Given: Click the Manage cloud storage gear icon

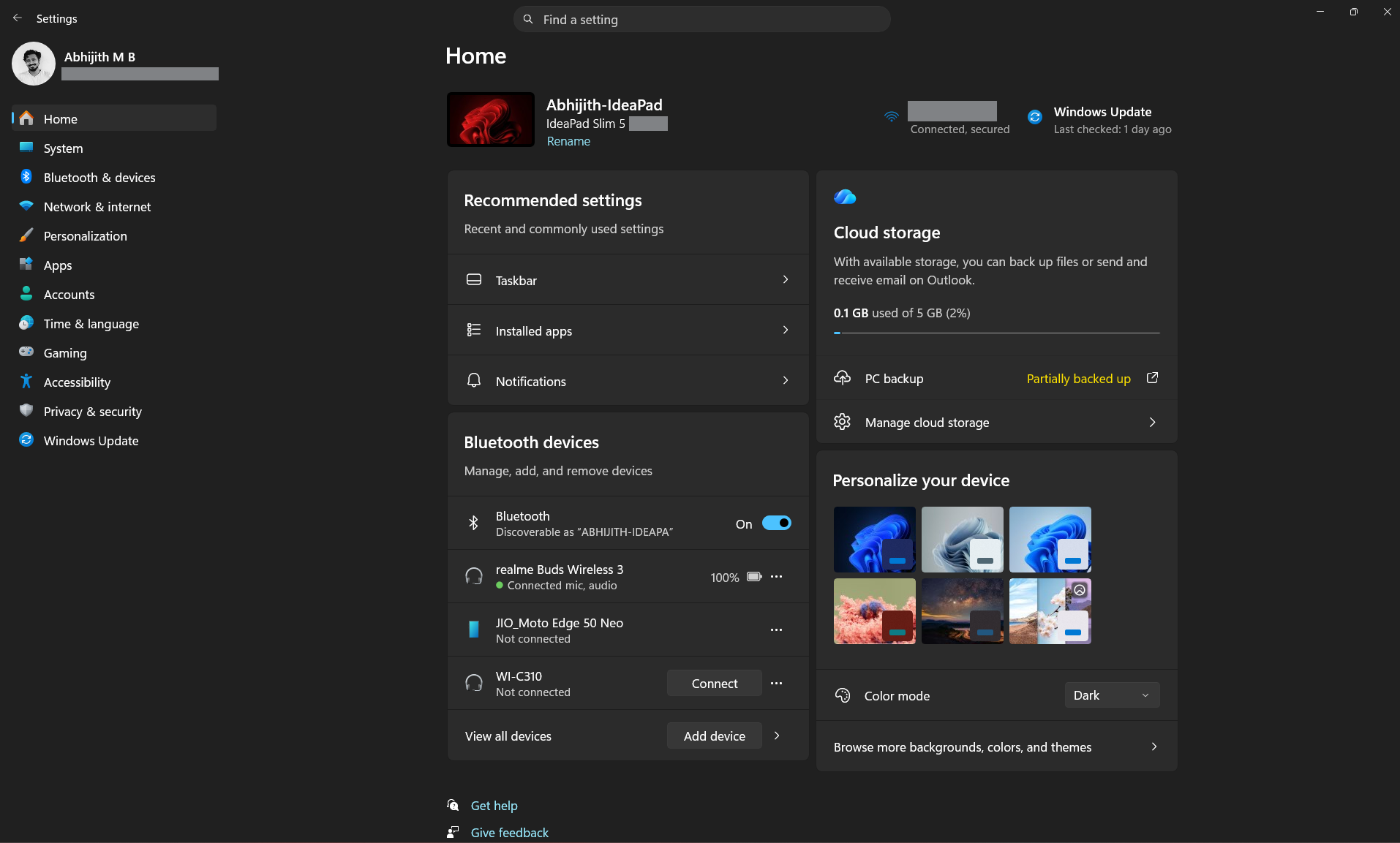Looking at the screenshot, I should tap(842, 422).
